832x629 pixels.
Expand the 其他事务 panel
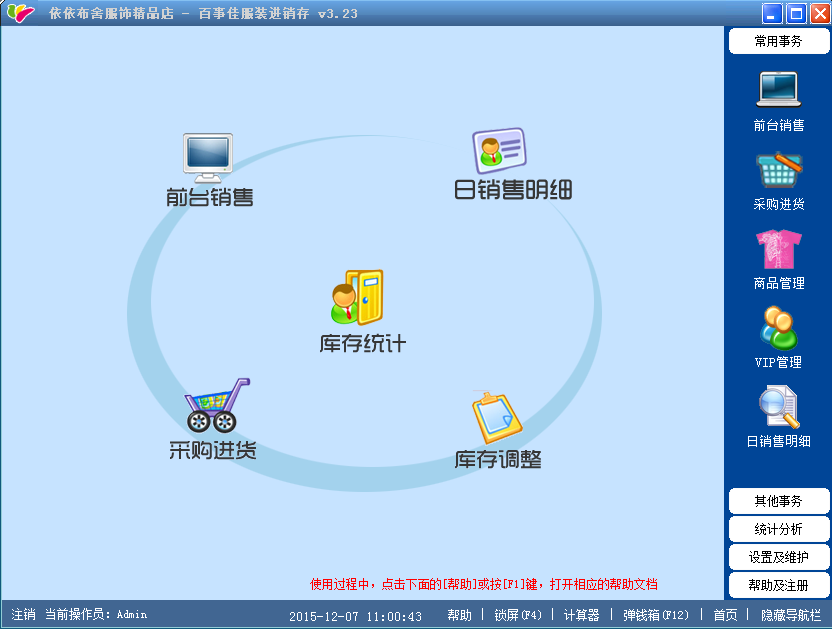pos(778,501)
